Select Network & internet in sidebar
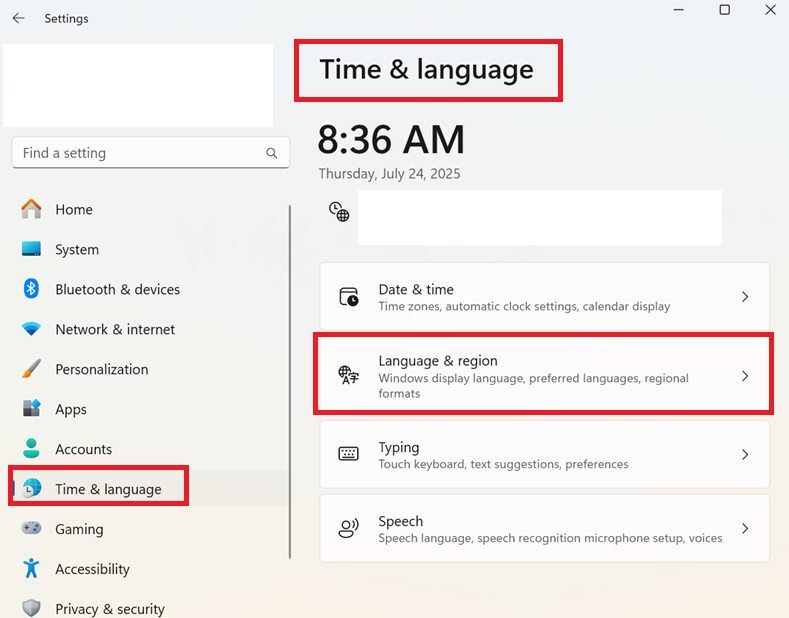789x618 pixels. pos(148,329)
